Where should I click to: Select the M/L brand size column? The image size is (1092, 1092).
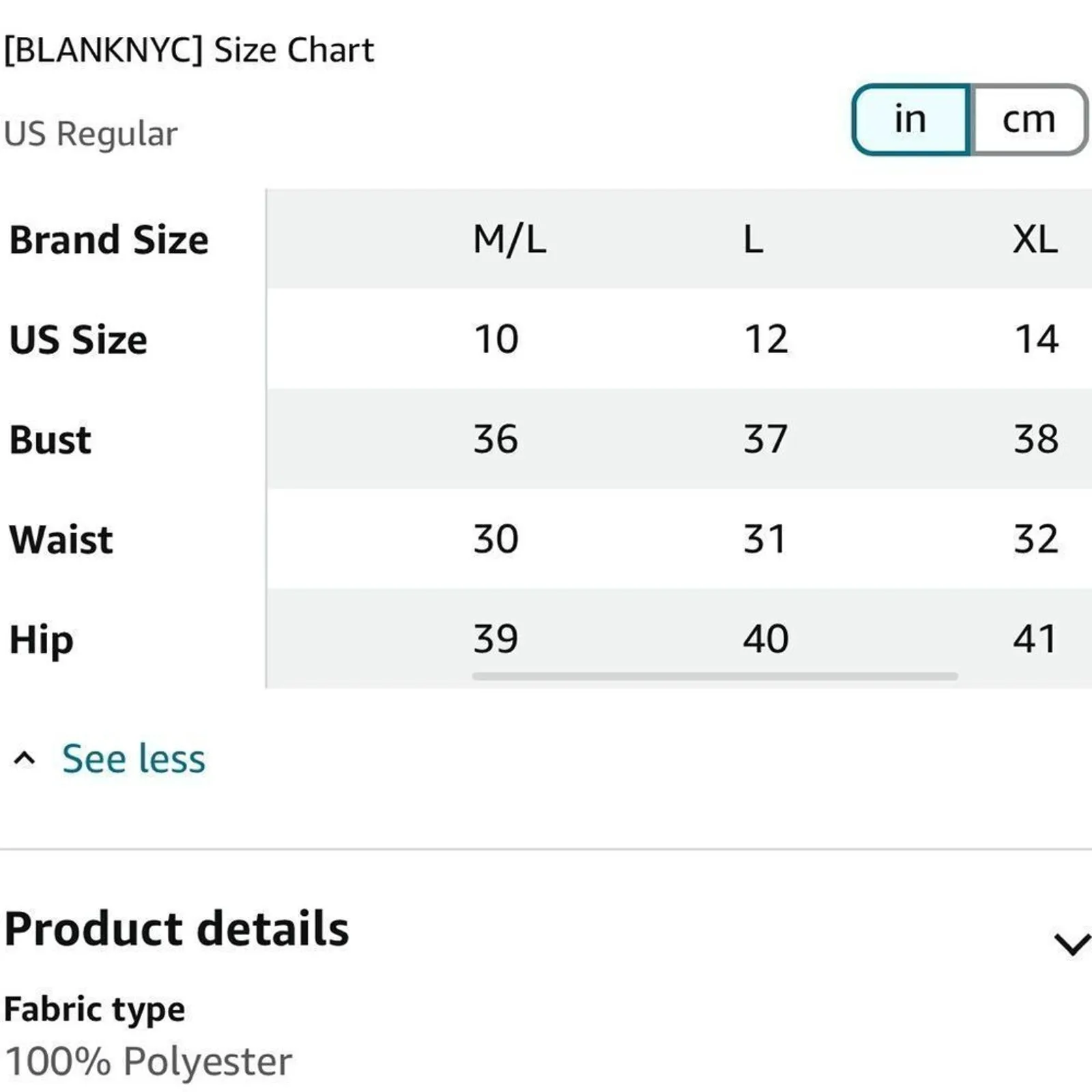(510, 240)
